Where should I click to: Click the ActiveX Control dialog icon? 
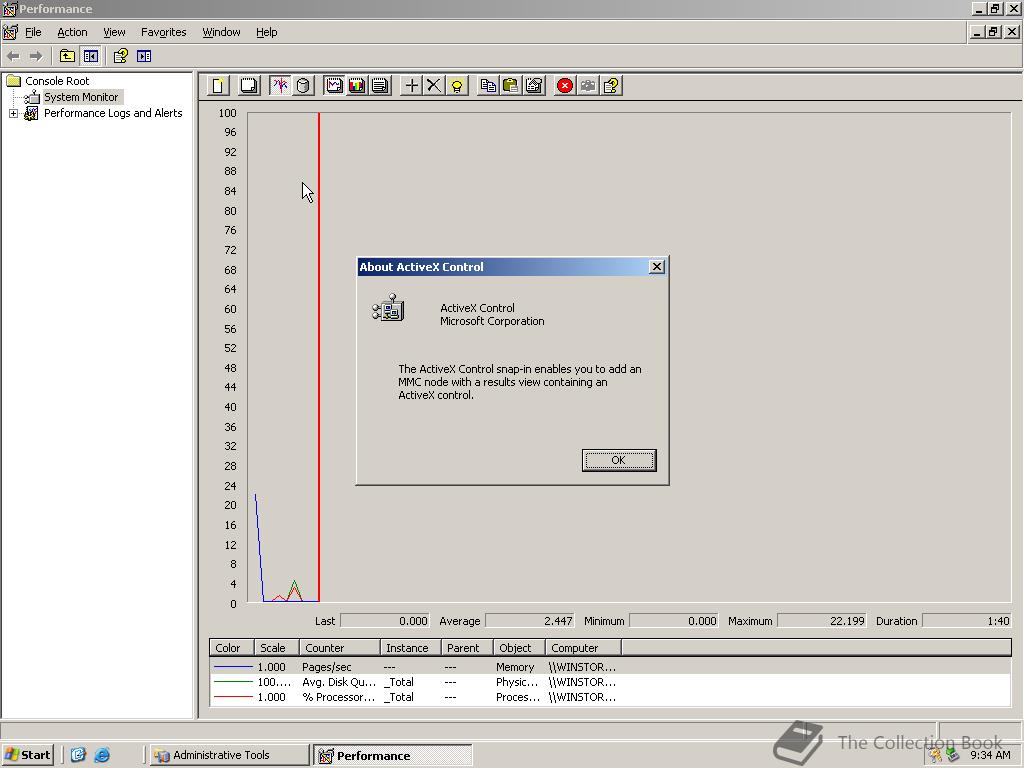click(x=389, y=308)
